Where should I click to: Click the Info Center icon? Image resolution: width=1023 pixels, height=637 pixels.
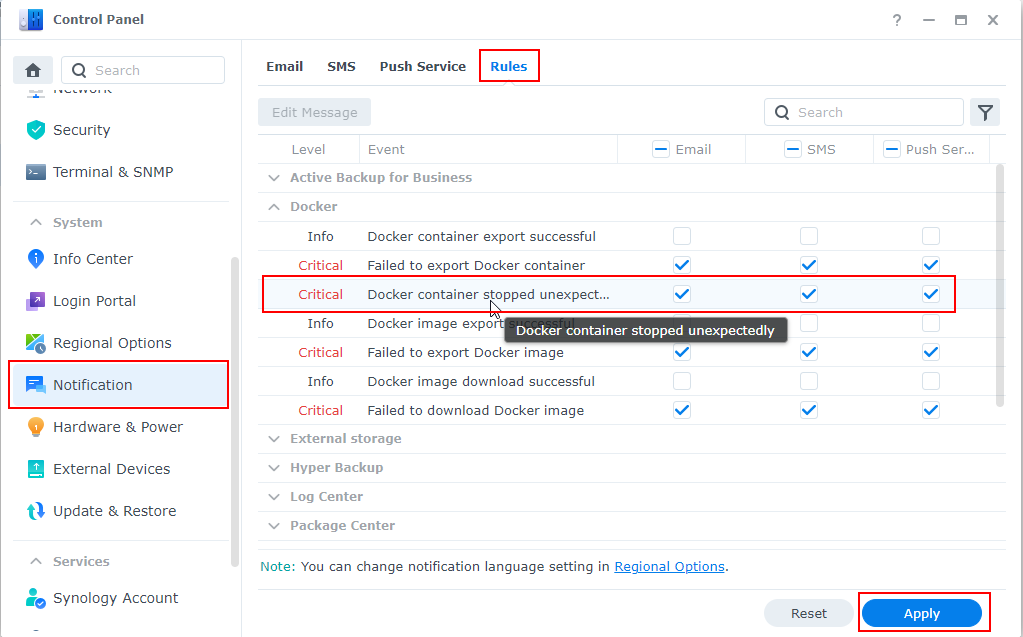point(36,259)
